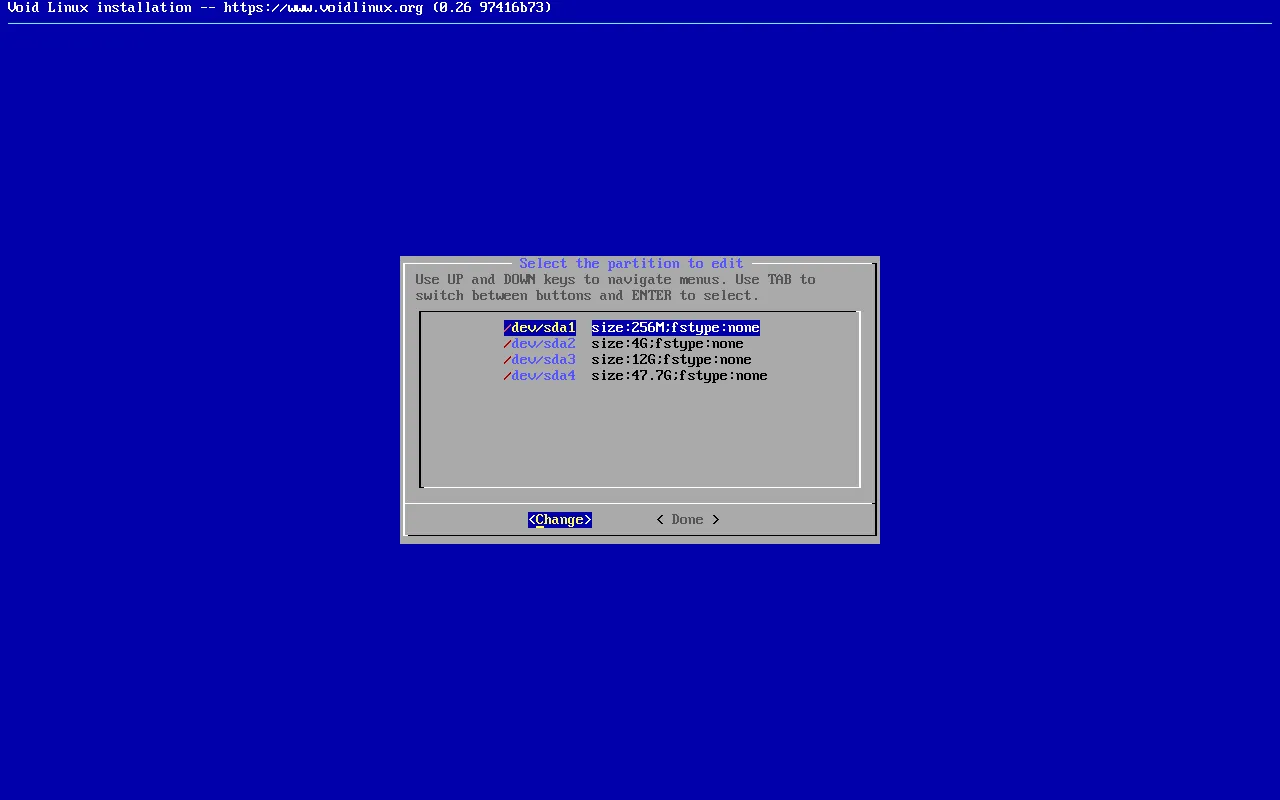
Task: Click the size:256M;fstype:none description
Action: point(676,327)
